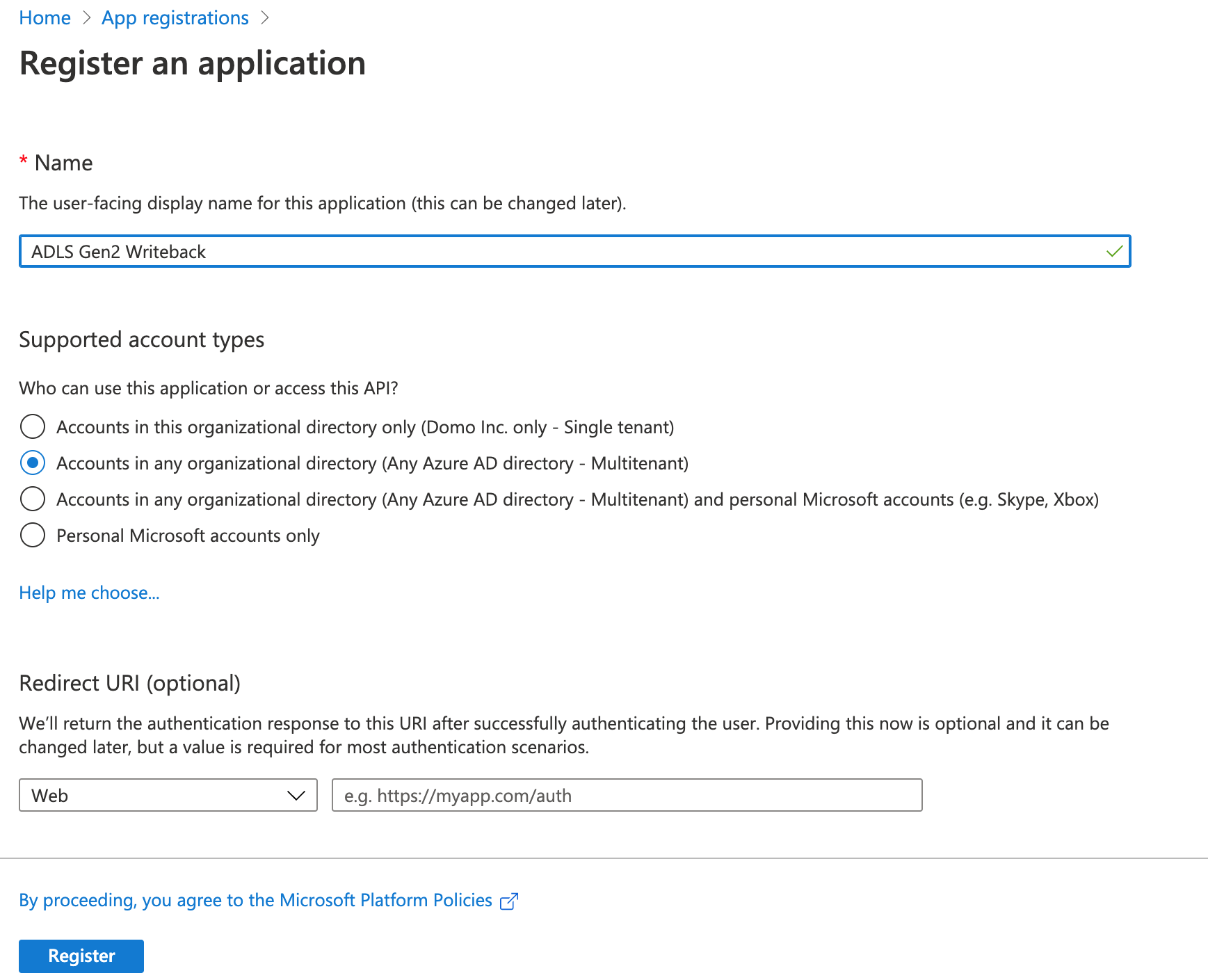The height and width of the screenshot is (980, 1208).
Task: Open the Help me choose link
Action: click(89, 593)
